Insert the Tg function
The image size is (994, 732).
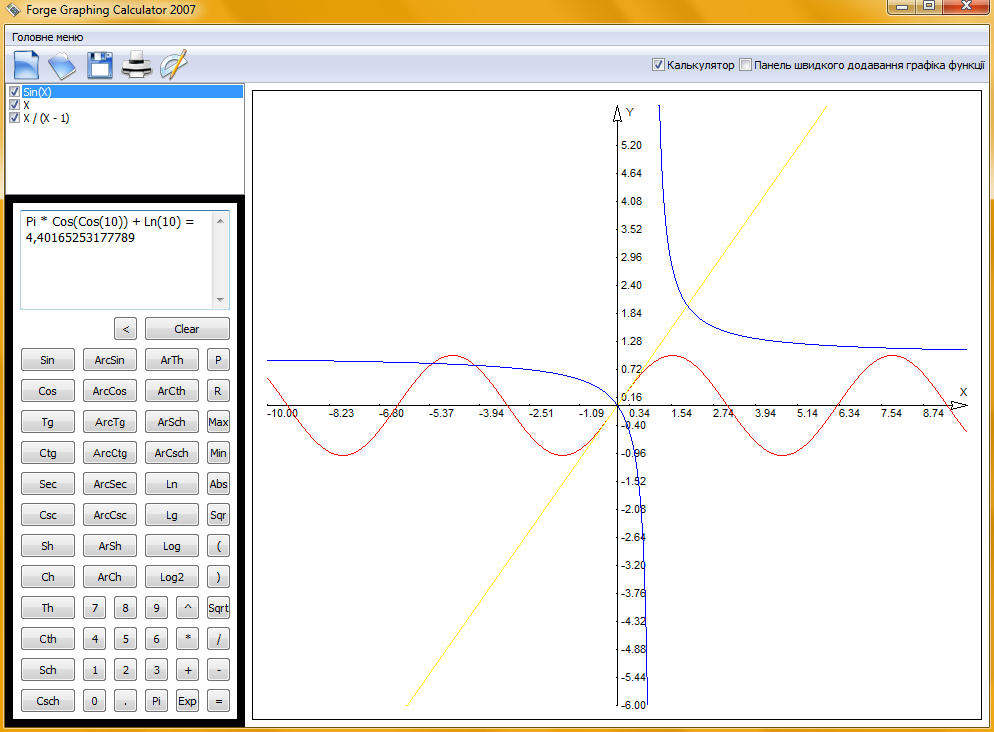tap(48, 422)
